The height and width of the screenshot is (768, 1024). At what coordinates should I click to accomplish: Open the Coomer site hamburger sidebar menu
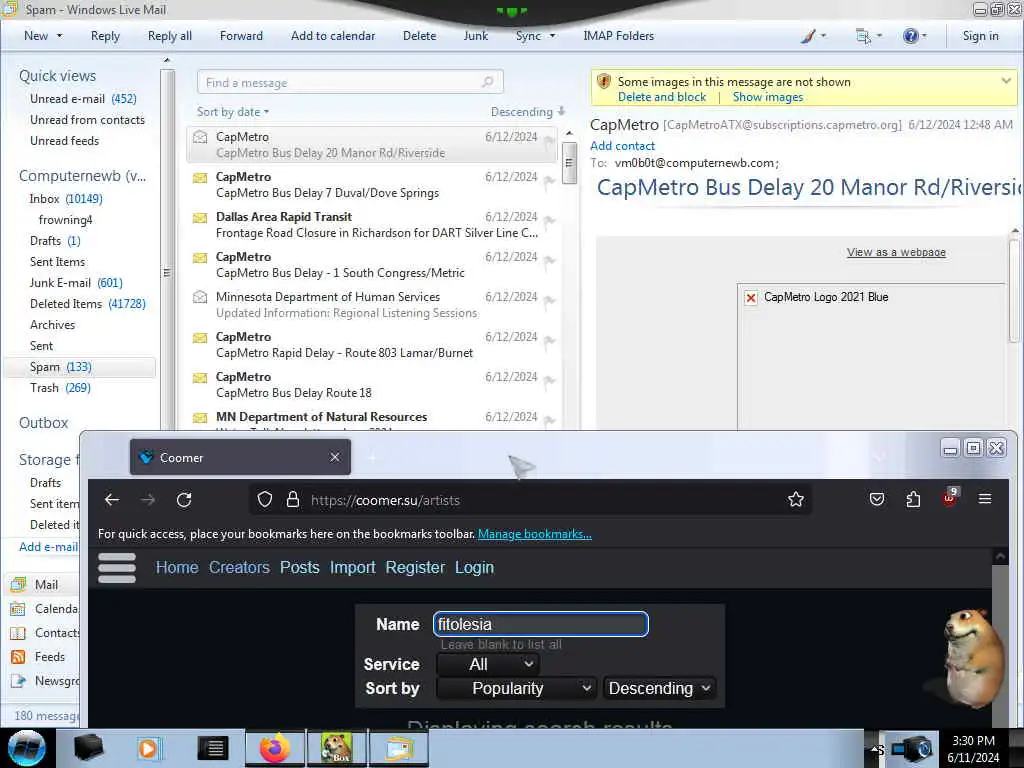pos(117,568)
